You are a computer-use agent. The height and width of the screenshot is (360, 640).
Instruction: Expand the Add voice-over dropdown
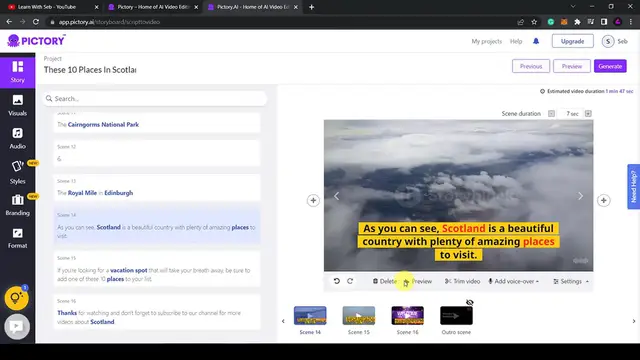(513, 281)
